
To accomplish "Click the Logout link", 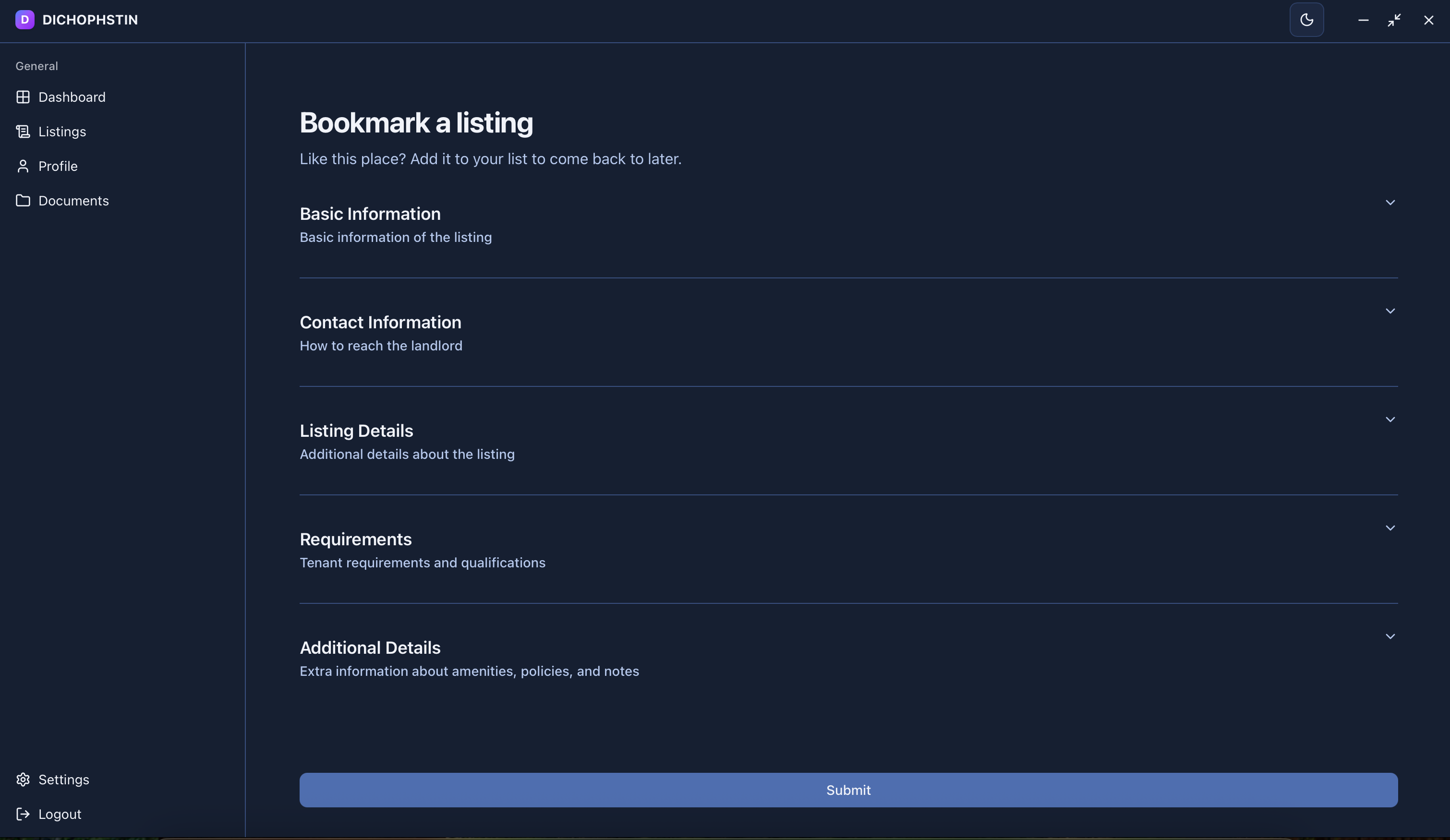I will click(x=59, y=814).
